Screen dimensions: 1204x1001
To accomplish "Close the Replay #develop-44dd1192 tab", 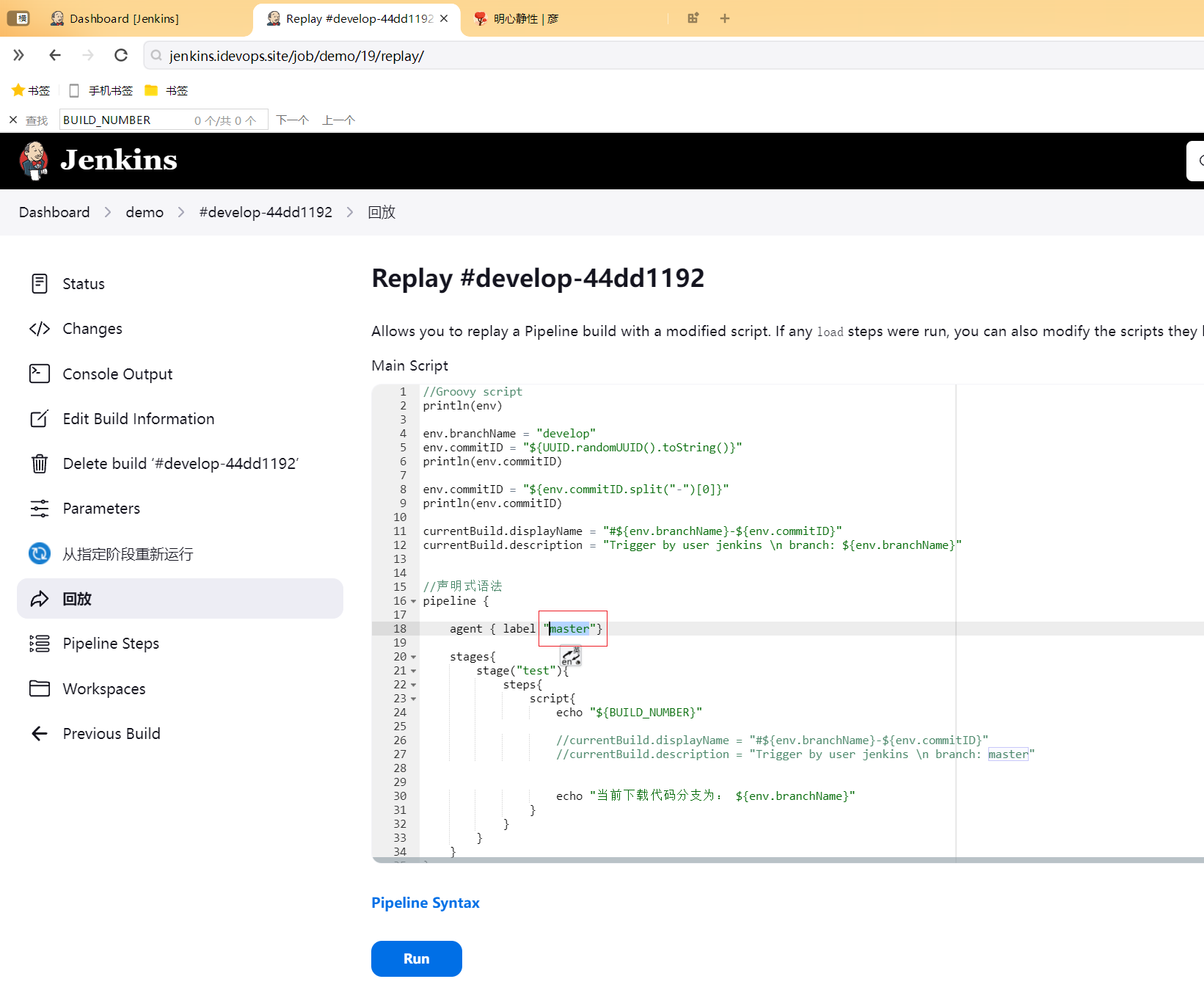I will [444, 18].
